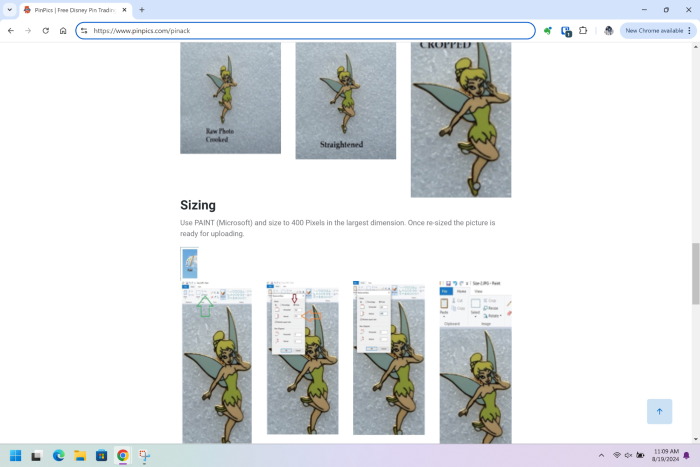700x467 pixels.
Task: Click the browser forward arrow
Action: tap(28, 31)
